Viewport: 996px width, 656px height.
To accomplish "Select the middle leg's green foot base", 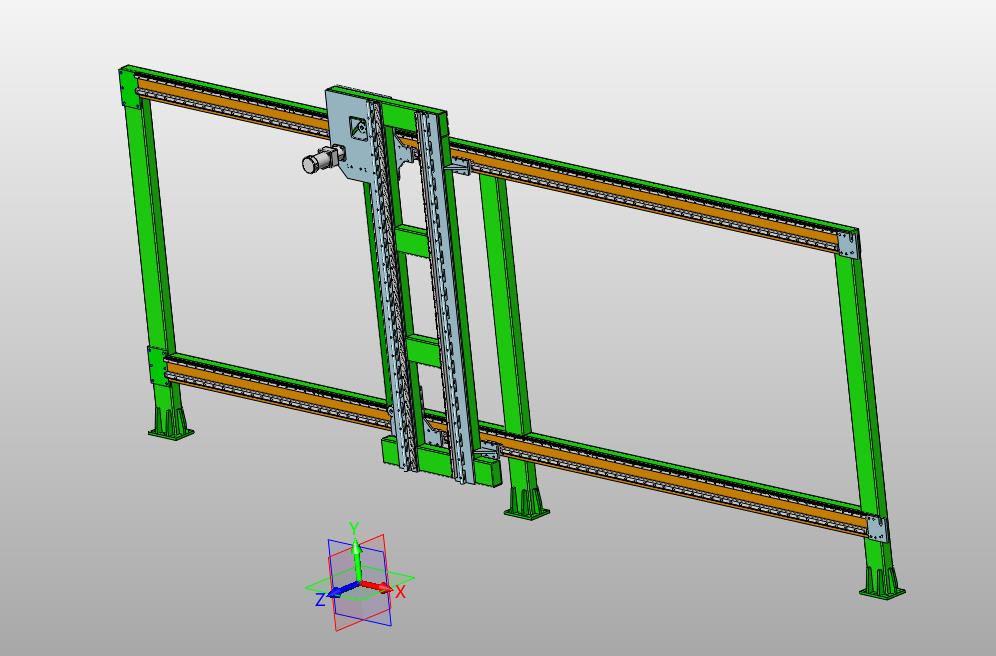I will click(x=527, y=504).
